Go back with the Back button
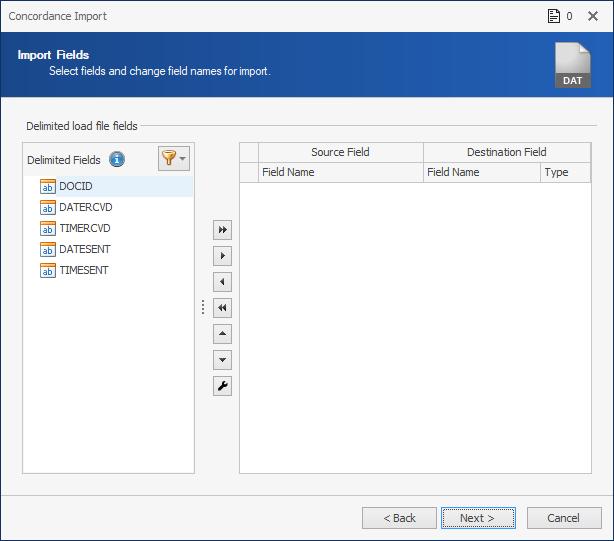The height and width of the screenshot is (541, 614). (x=399, y=518)
